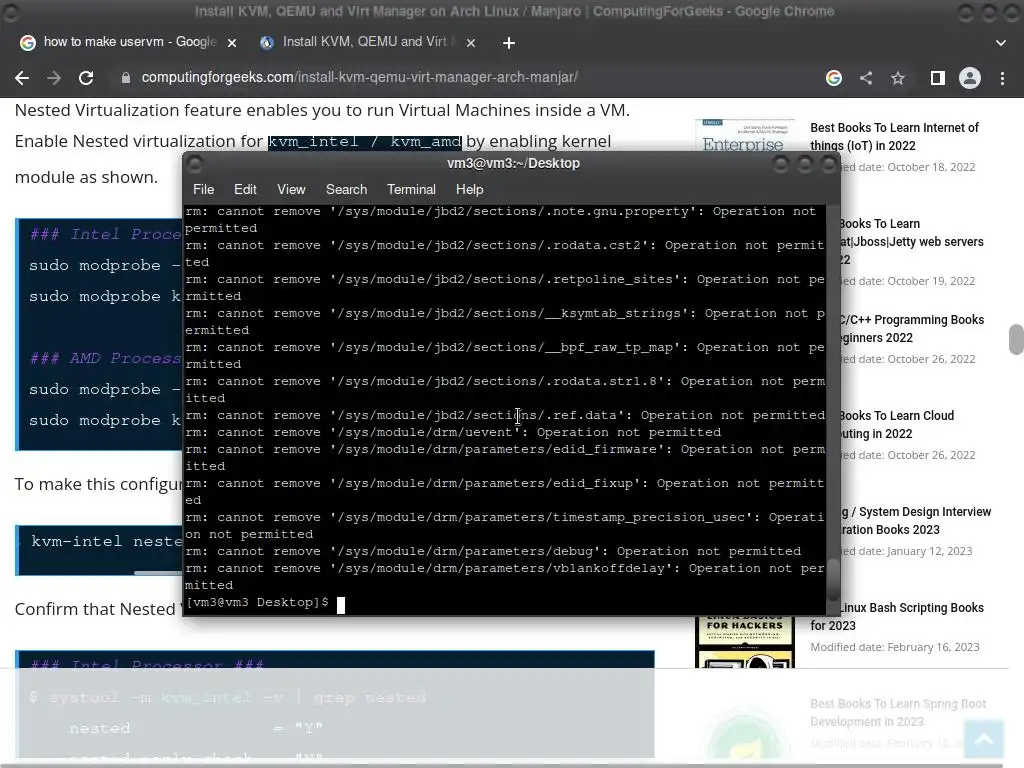Click terminal prompt '[vm3@vm3 Desktop]$'

(257, 602)
